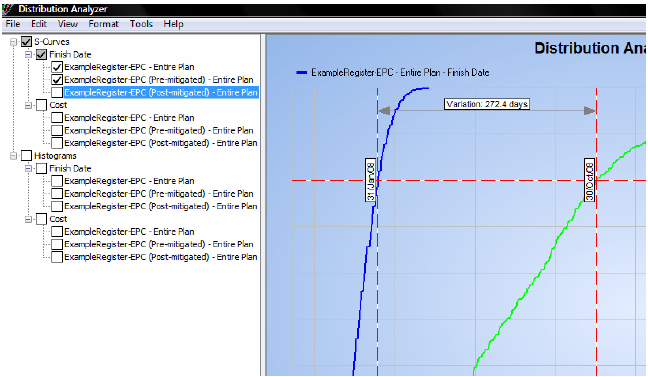Viewport: 648px width, 377px height.
Task: Check the Cost checkbox under S-Curves
Action: [x=41, y=105]
